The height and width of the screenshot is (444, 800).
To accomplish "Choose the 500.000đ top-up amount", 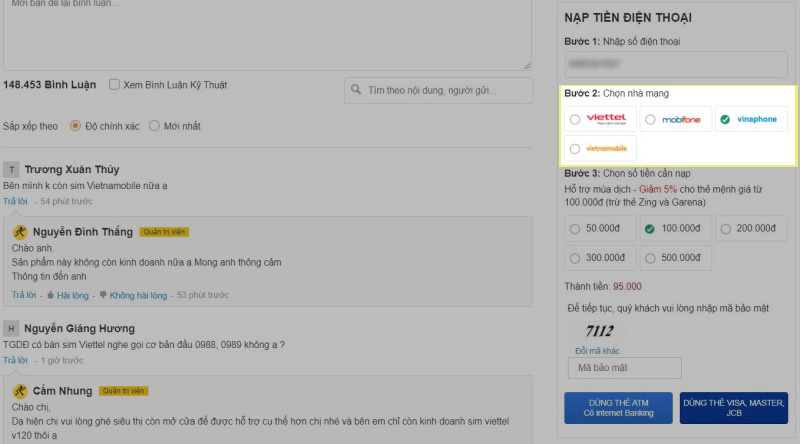I will 676,258.
